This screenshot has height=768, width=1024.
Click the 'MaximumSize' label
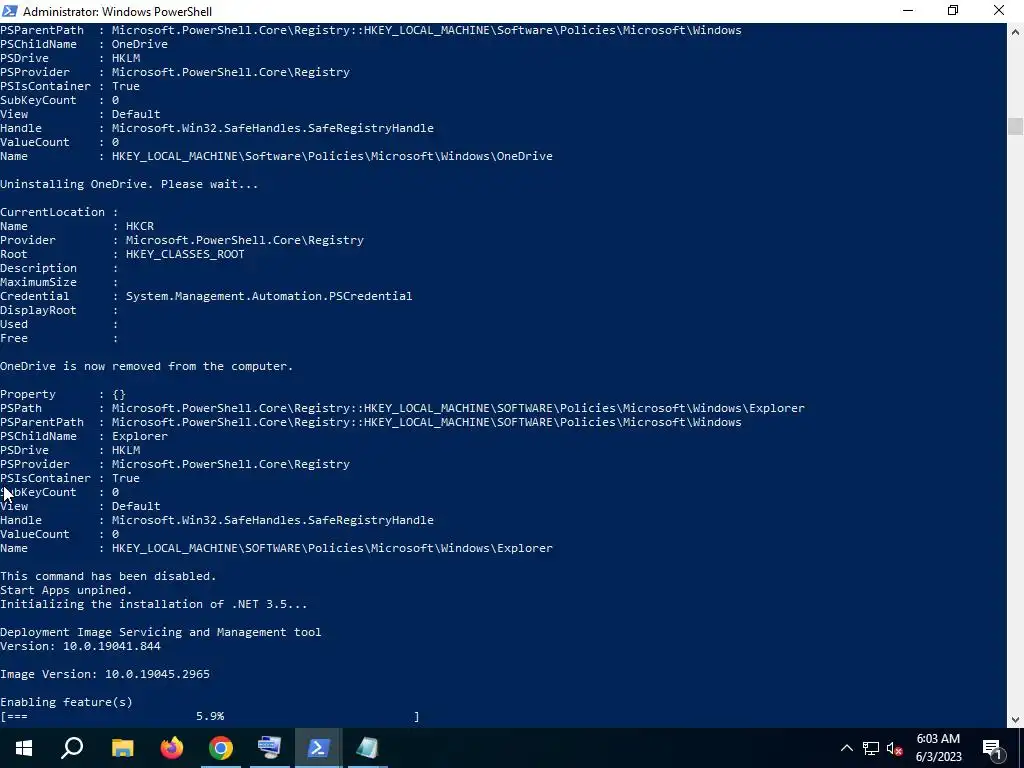click(x=39, y=282)
